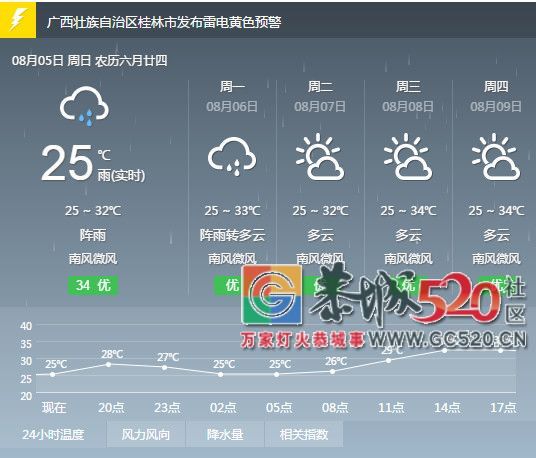Click the large current temperature 25
This screenshot has height=458, width=536.
click(67, 163)
